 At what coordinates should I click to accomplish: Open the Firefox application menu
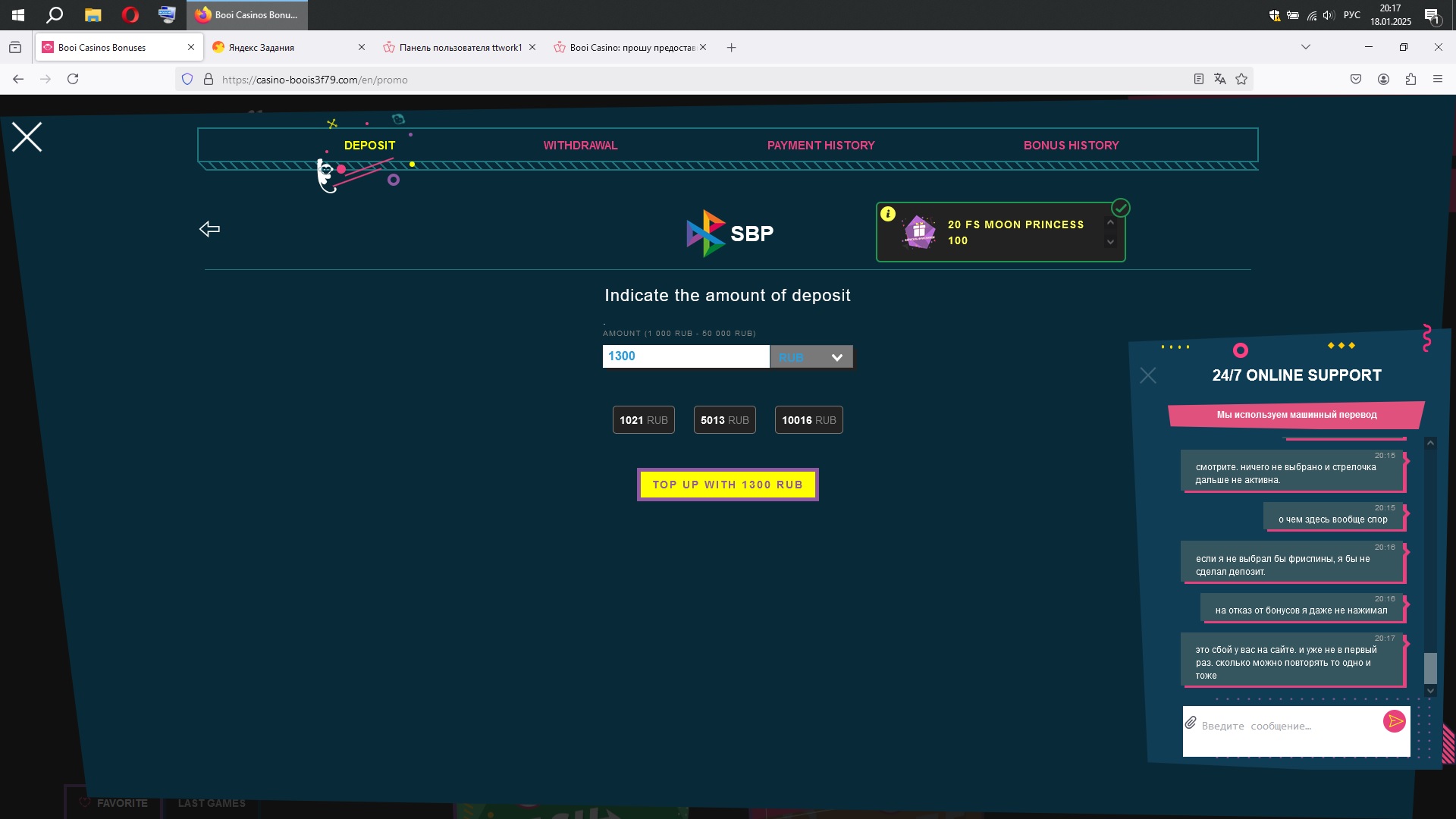(x=1438, y=79)
